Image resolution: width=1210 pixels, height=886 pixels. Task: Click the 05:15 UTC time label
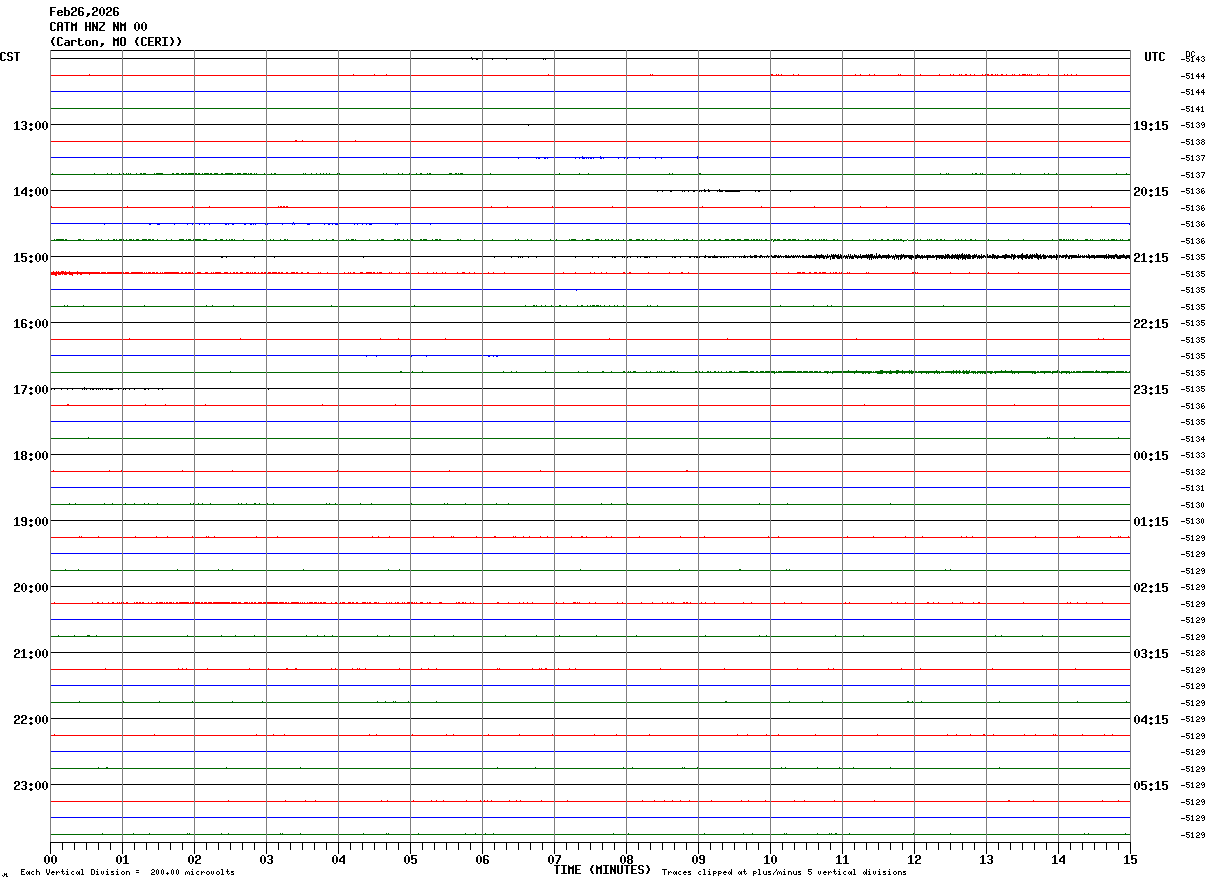click(x=1150, y=786)
